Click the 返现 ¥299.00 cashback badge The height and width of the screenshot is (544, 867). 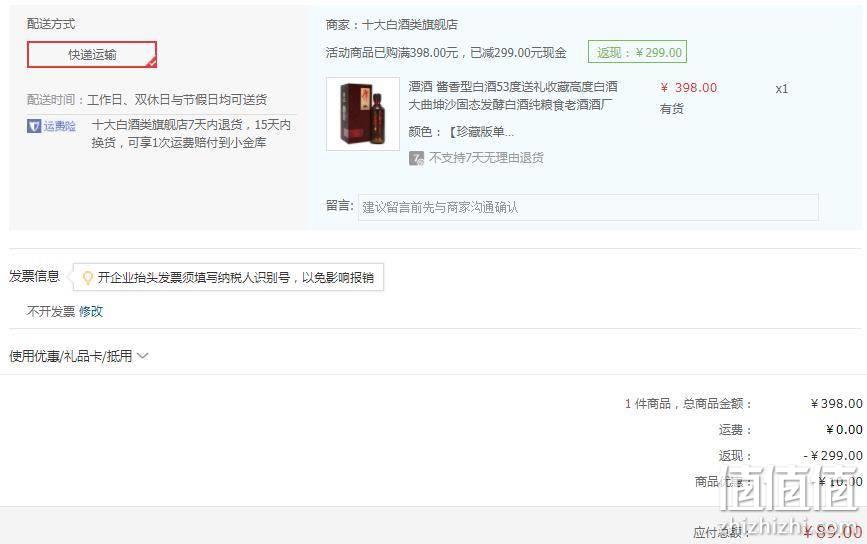pyautogui.click(x=638, y=53)
